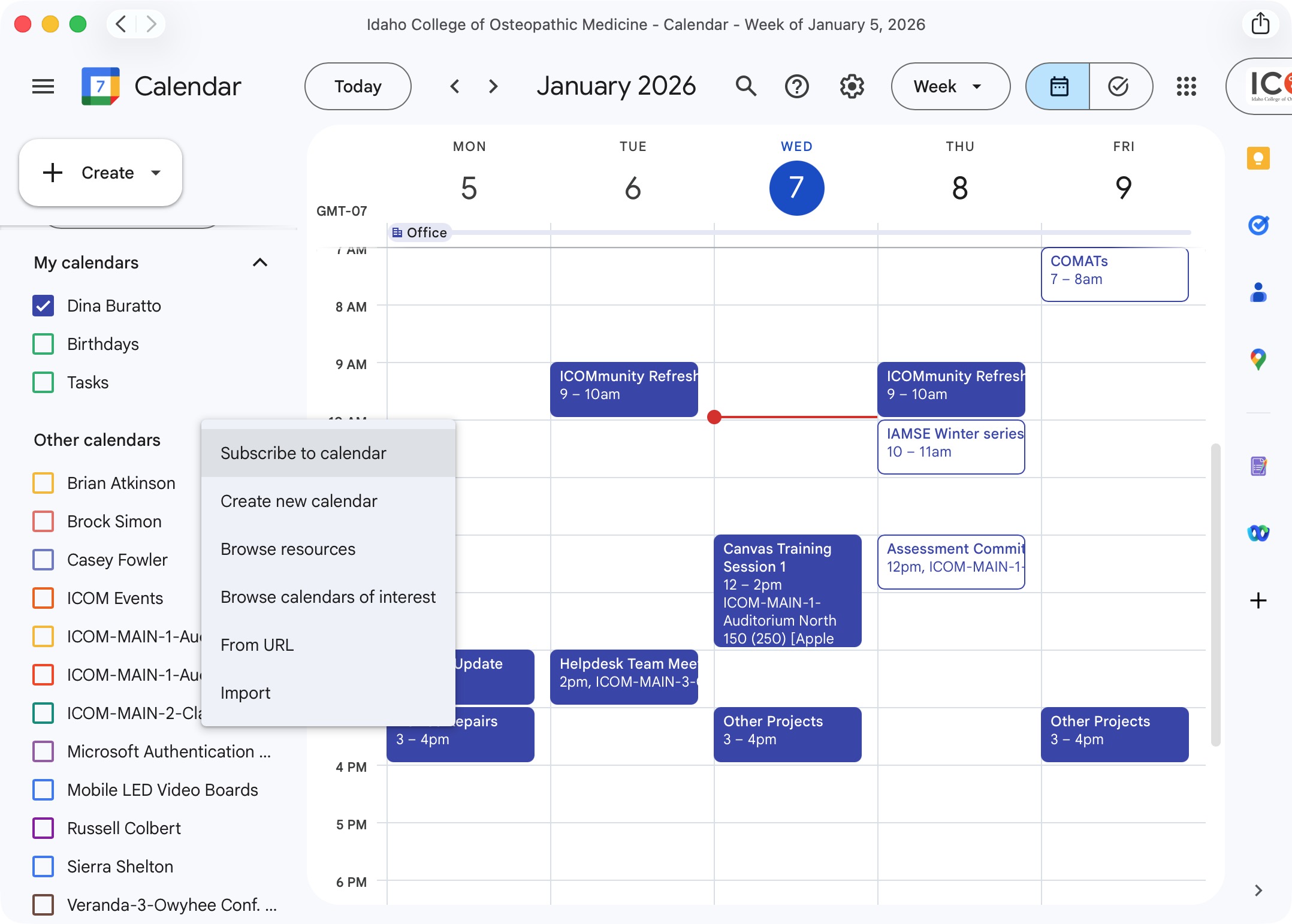Click the calendar vertical scrollbar
Screen dimensions: 1292x924
coord(1215,593)
